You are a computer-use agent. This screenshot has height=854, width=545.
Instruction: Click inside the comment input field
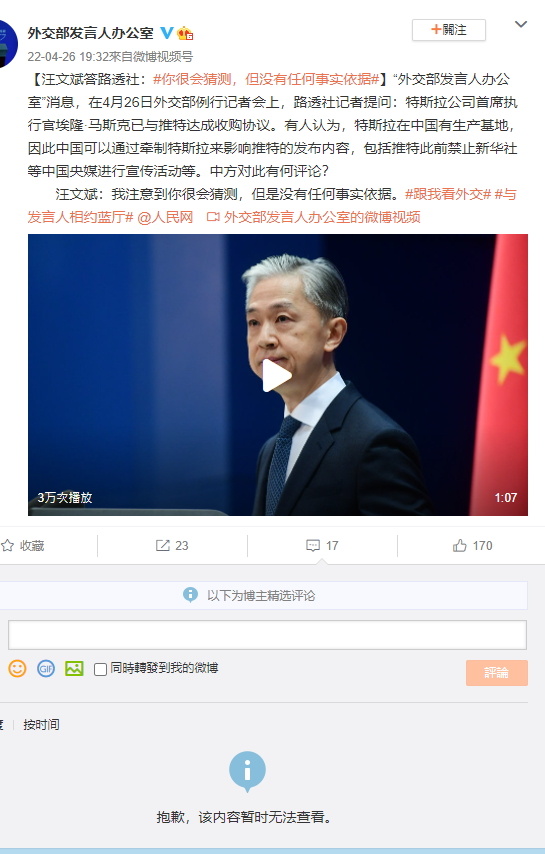[x=267, y=635]
